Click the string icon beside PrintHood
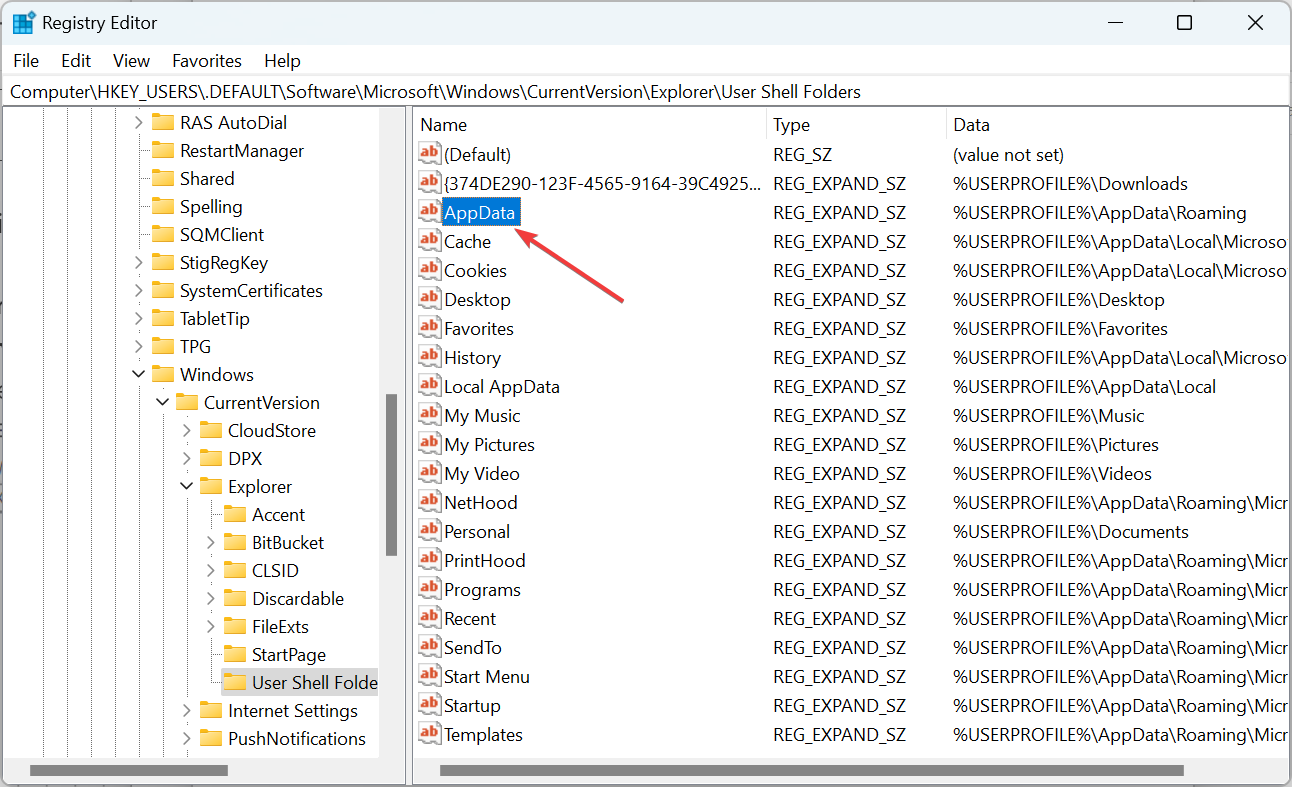1292x787 pixels. (x=429, y=560)
